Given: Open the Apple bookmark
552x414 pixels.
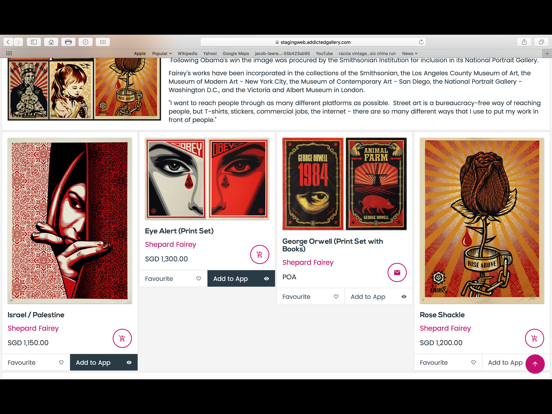Looking at the screenshot, I should [x=140, y=54].
